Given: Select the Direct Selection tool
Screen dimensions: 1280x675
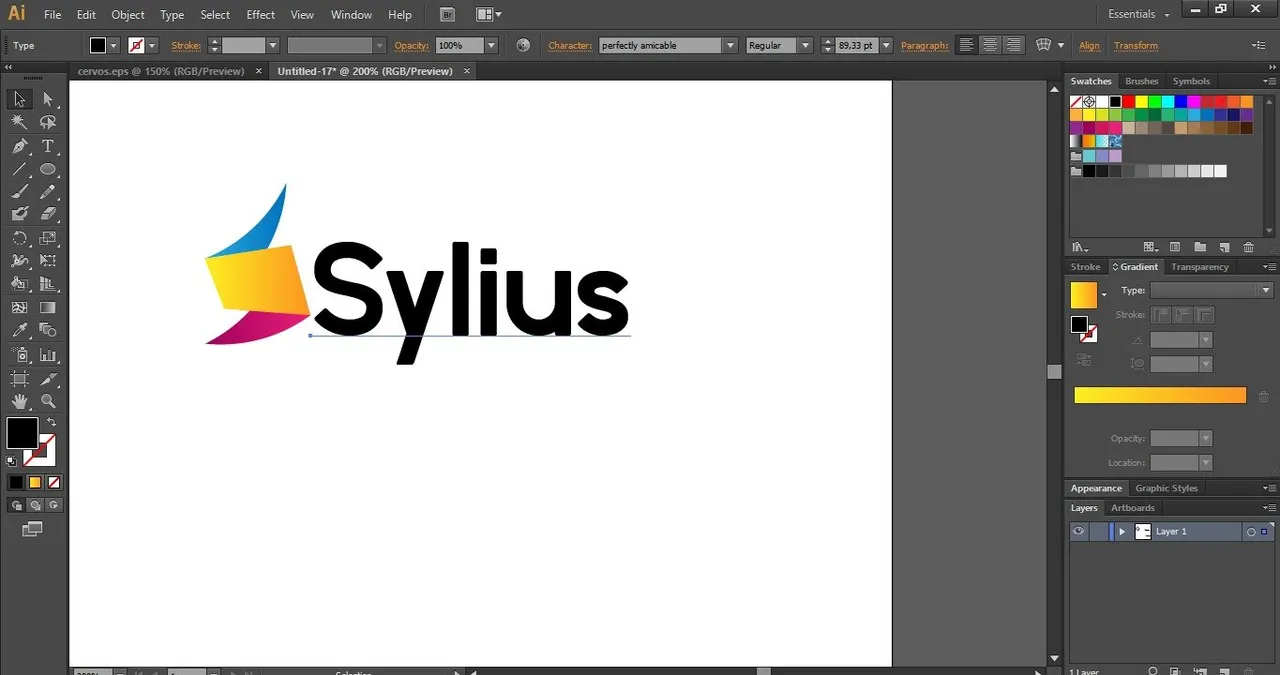Looking at the screenshot, I should click(x=48, y=99).
